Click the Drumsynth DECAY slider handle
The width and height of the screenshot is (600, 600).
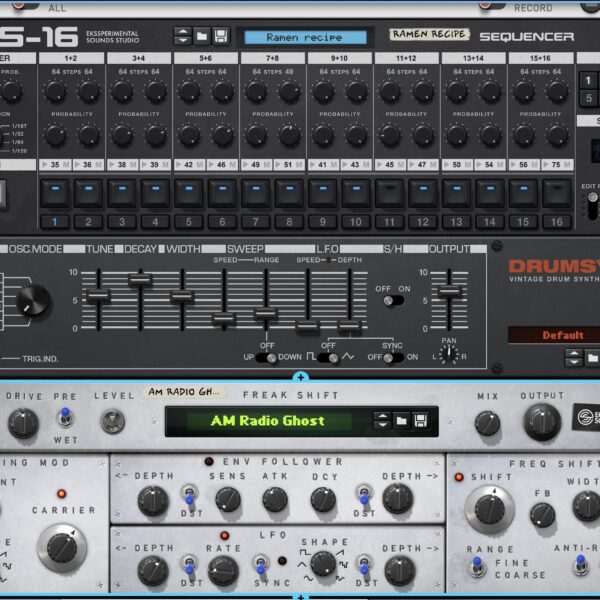pyautogui.click(x=140, y=280)
